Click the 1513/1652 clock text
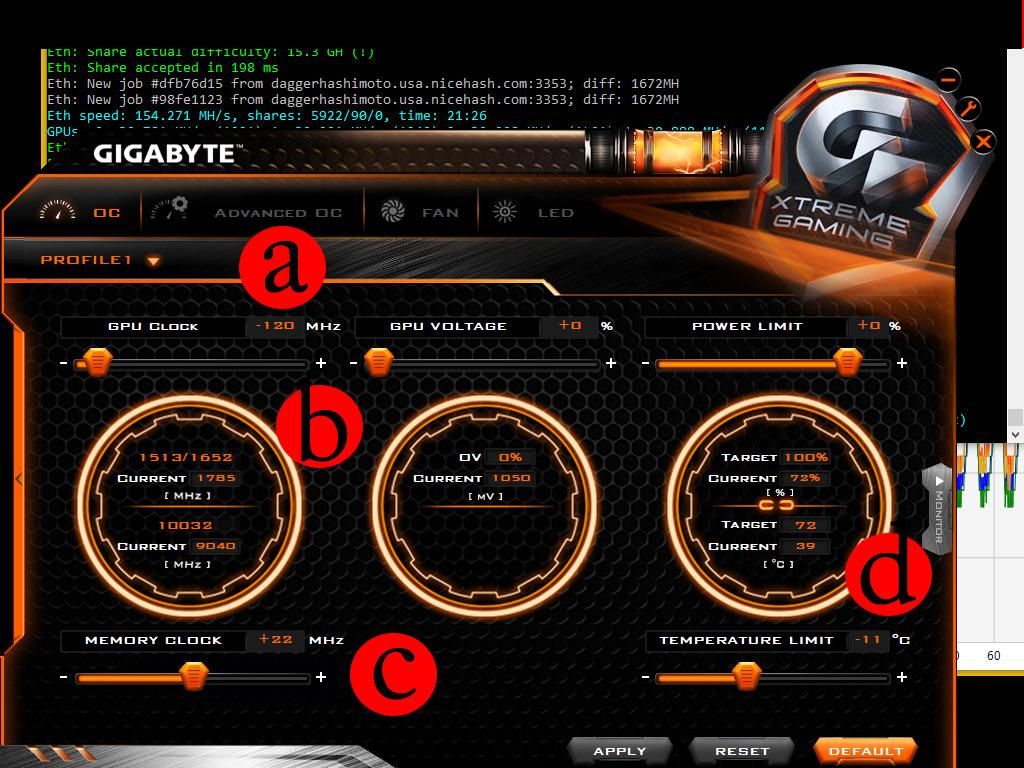The image size is (1024, 768). (x=185, y=457)
